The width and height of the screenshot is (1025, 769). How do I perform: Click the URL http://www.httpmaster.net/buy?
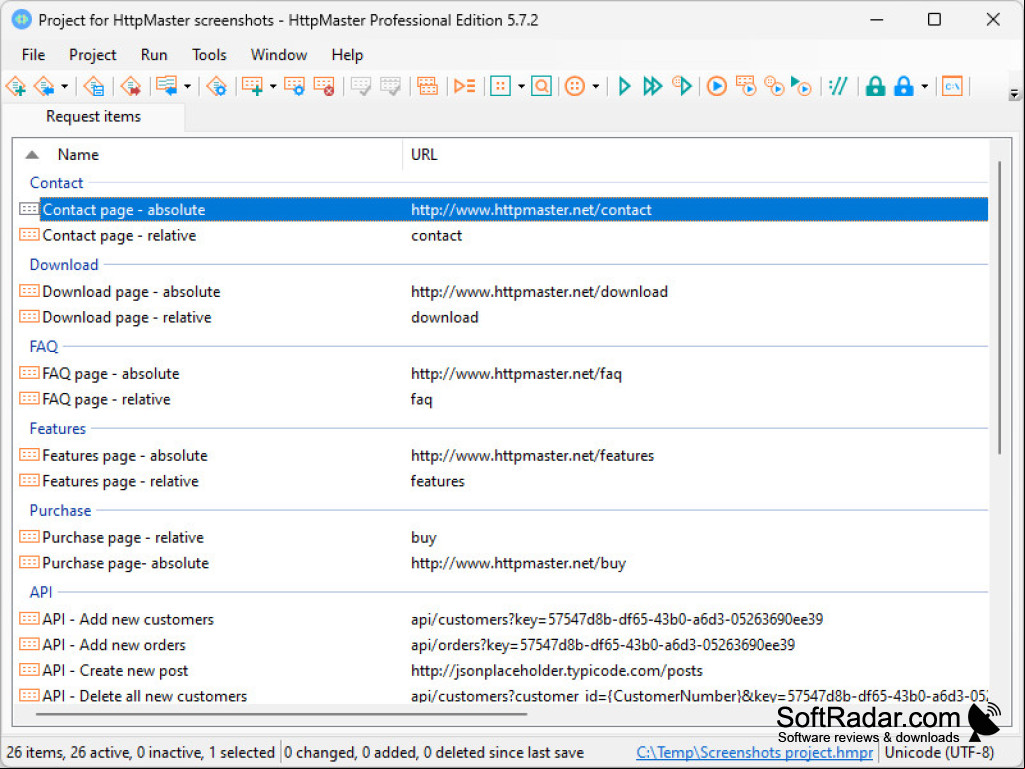coord(518,563)
